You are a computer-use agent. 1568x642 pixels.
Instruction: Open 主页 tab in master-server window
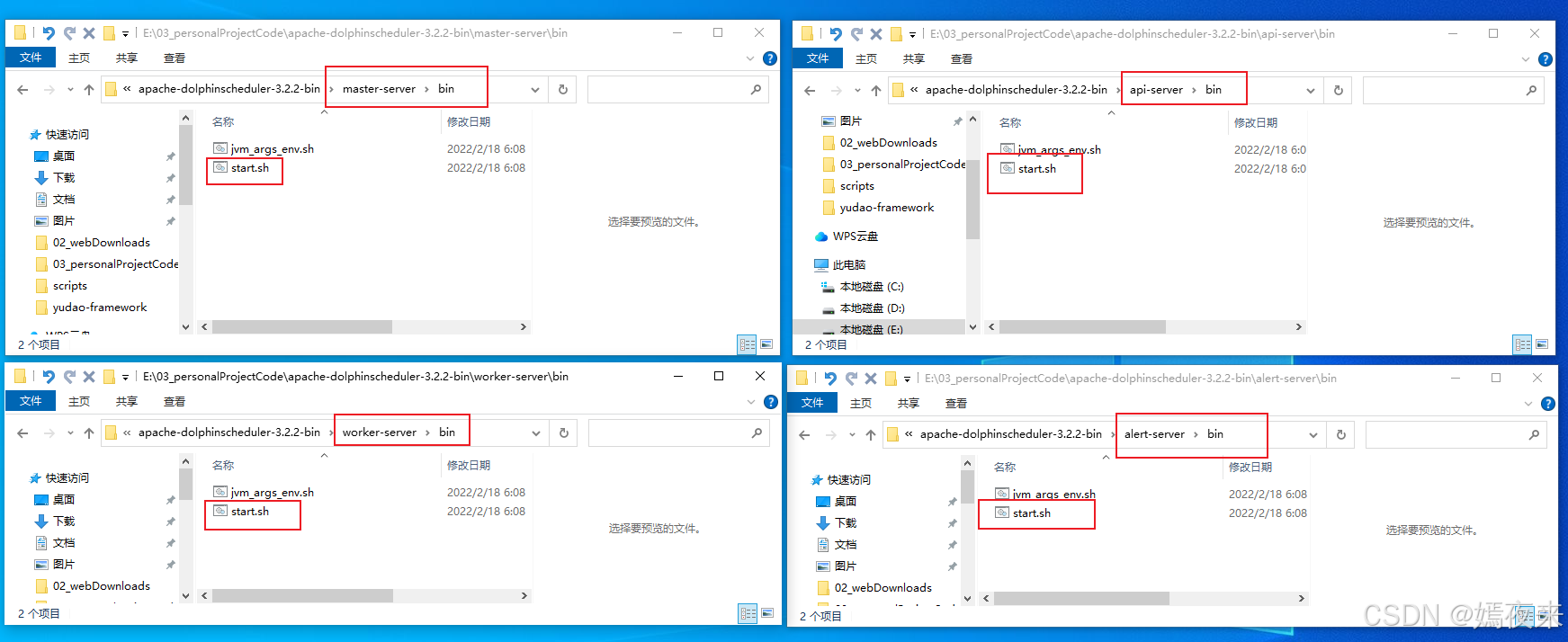[79, 58]
